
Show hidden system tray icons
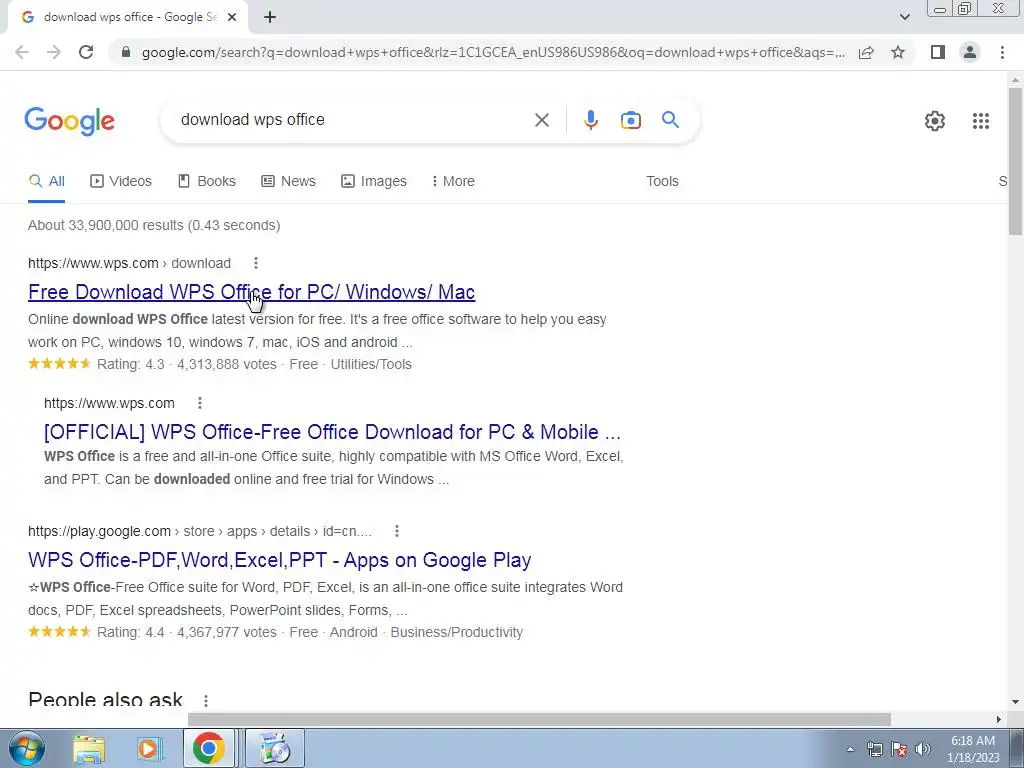(850, 749)
